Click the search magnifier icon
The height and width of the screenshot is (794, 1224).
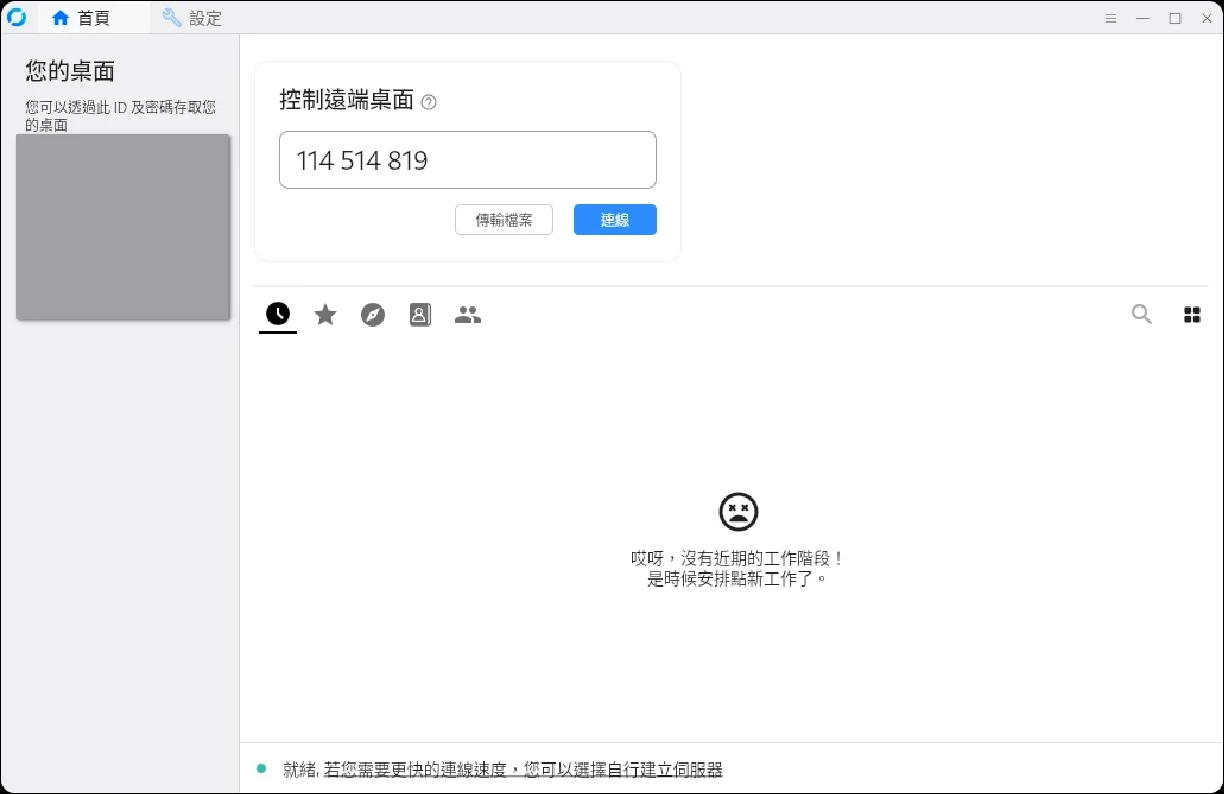pyautogui.click(x=1141, y=315)
